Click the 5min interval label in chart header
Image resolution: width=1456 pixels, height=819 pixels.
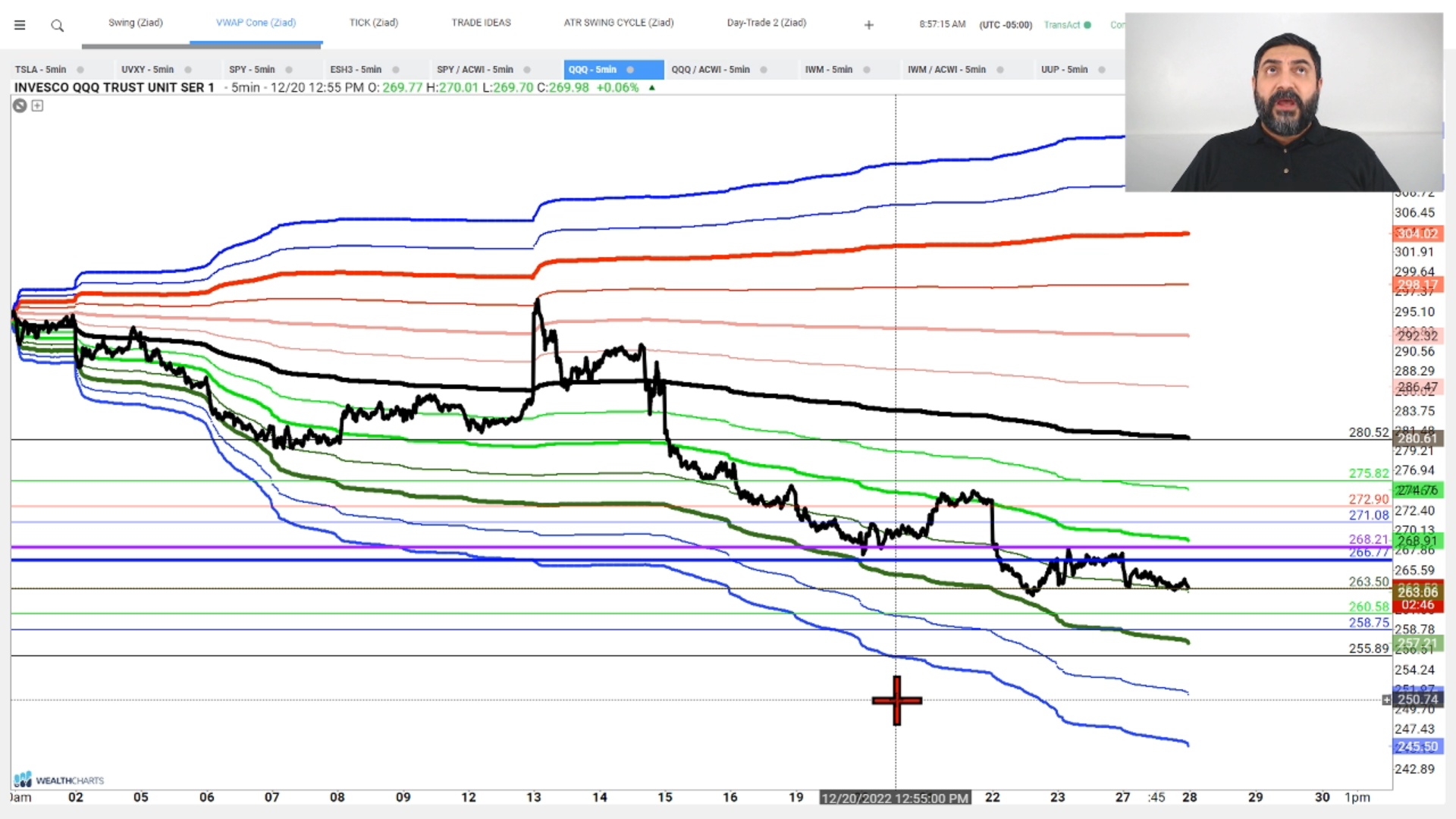[246, 88]
